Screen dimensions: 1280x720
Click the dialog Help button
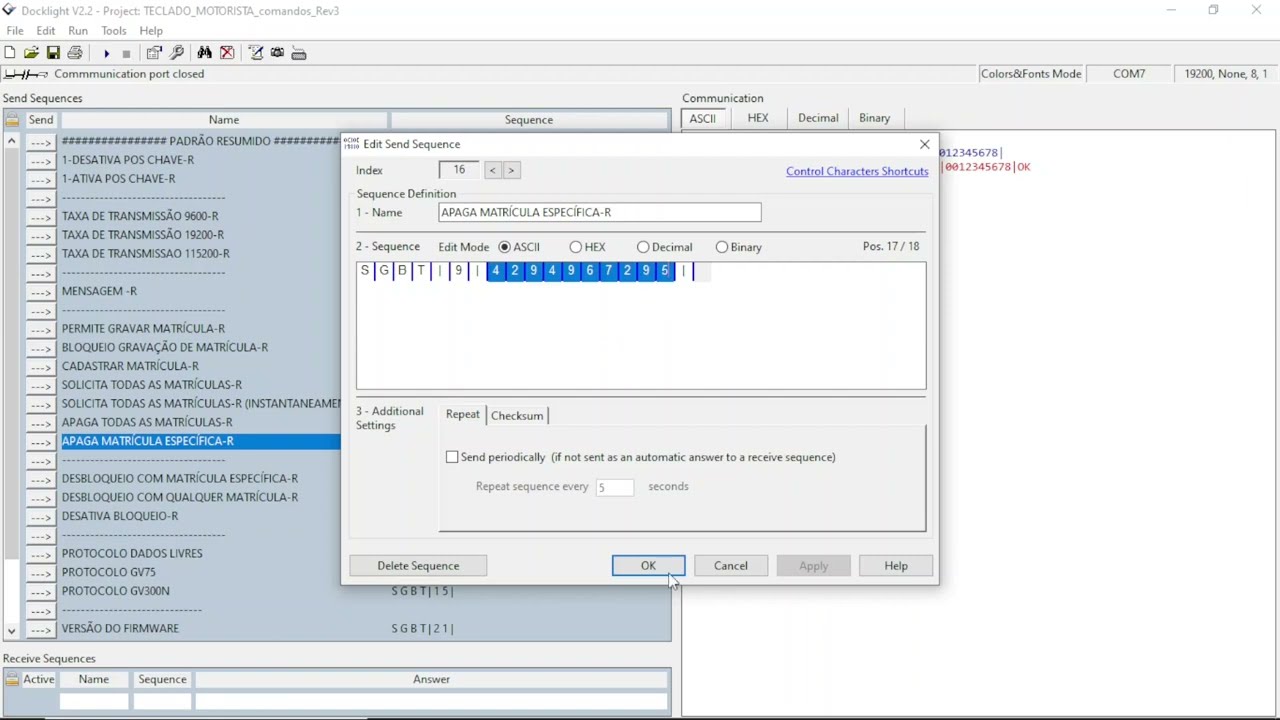click(896, 566)
